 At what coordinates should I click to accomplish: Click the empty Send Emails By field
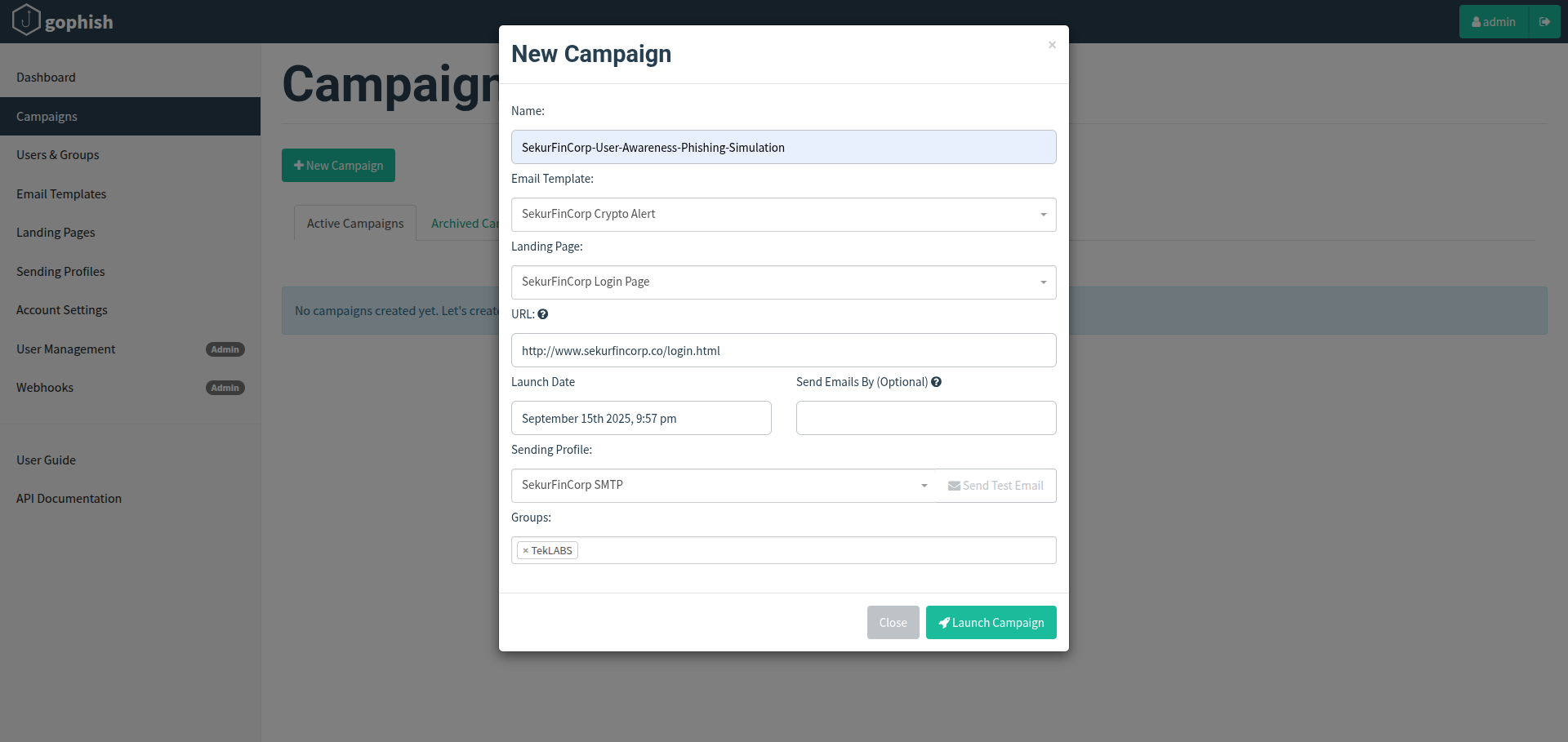(925, 419)
